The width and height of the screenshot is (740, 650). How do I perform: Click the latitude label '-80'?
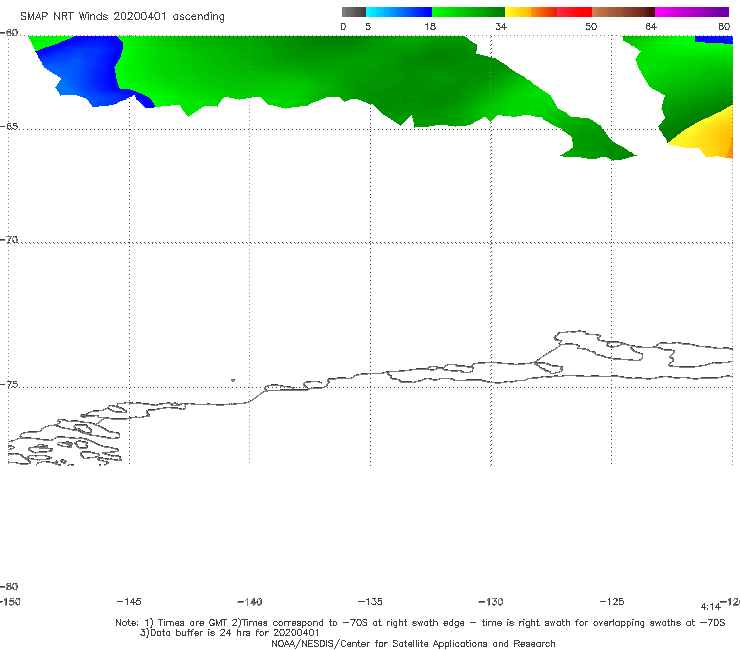coord(9,587)
